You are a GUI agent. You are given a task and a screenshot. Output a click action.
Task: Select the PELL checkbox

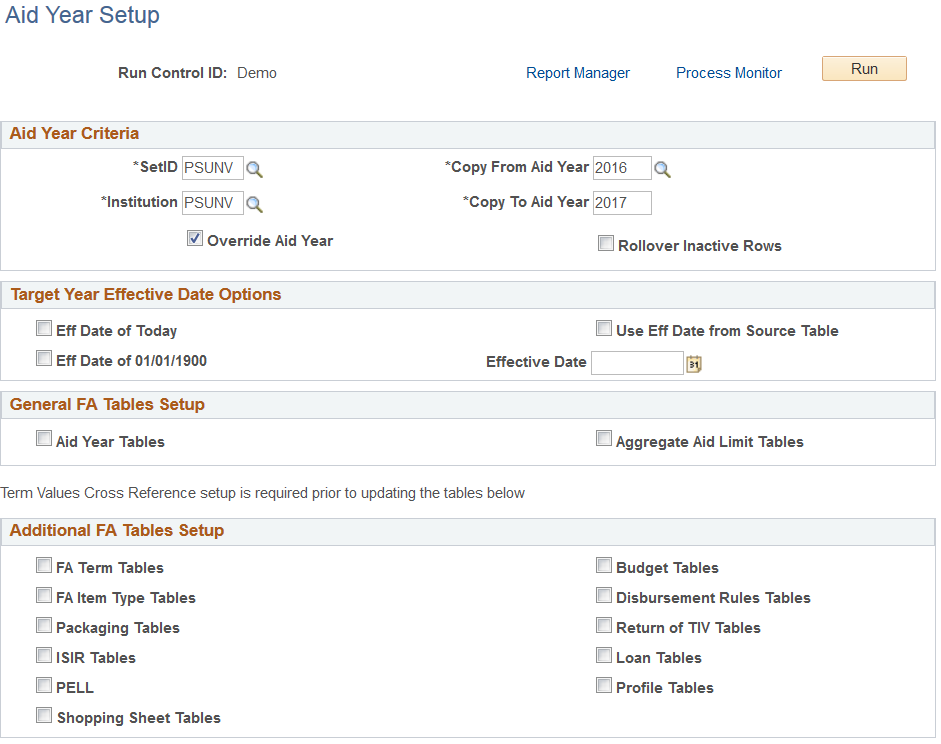click(x=44, y=685)
